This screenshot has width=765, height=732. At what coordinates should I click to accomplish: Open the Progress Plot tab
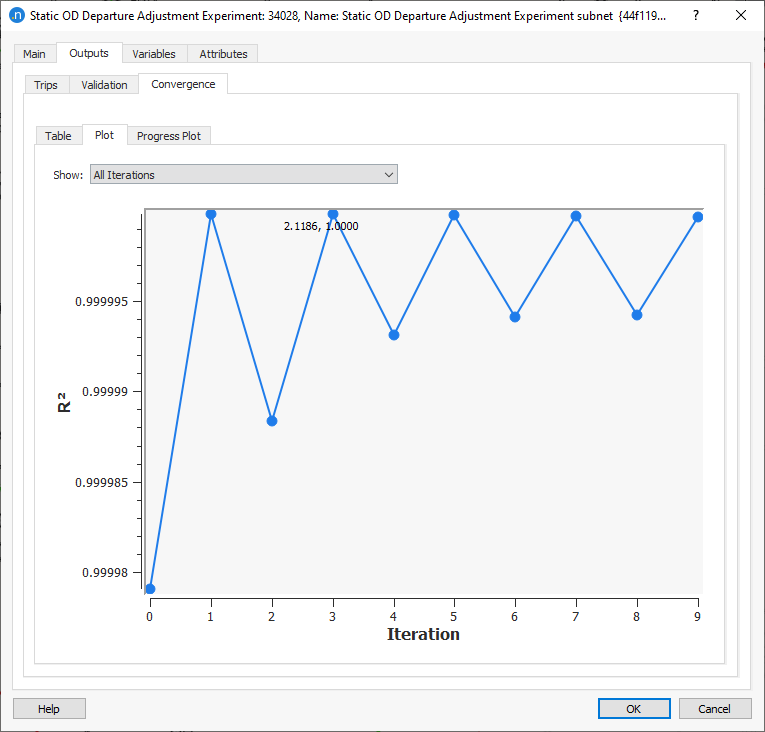coord(168,136)
